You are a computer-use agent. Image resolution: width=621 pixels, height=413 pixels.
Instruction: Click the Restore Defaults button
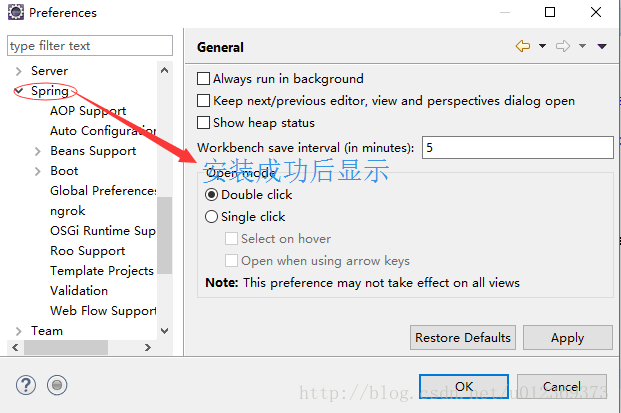[x=463, y=337]
